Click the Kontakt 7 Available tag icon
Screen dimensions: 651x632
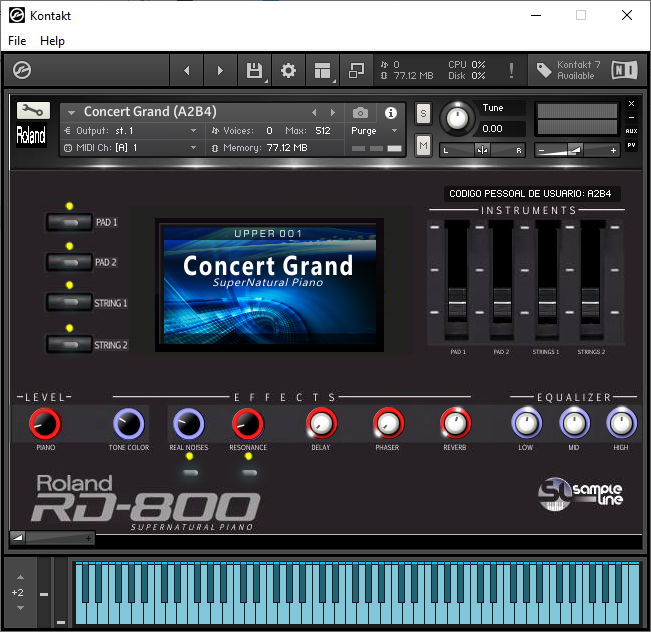tap(543, 70)
